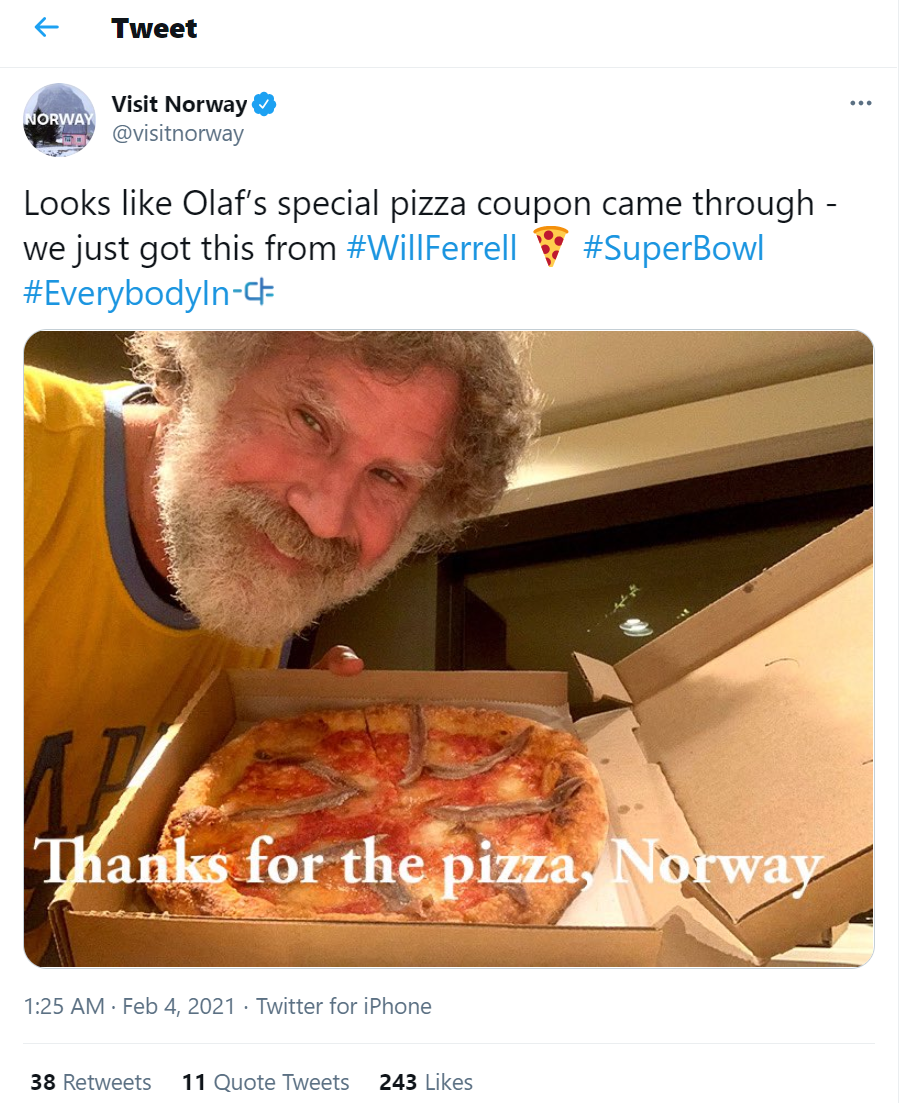This screenshot has width=912, height=1103.
Task: Open the #WillFerrell hashtag
Action: (x=431, y=247)
